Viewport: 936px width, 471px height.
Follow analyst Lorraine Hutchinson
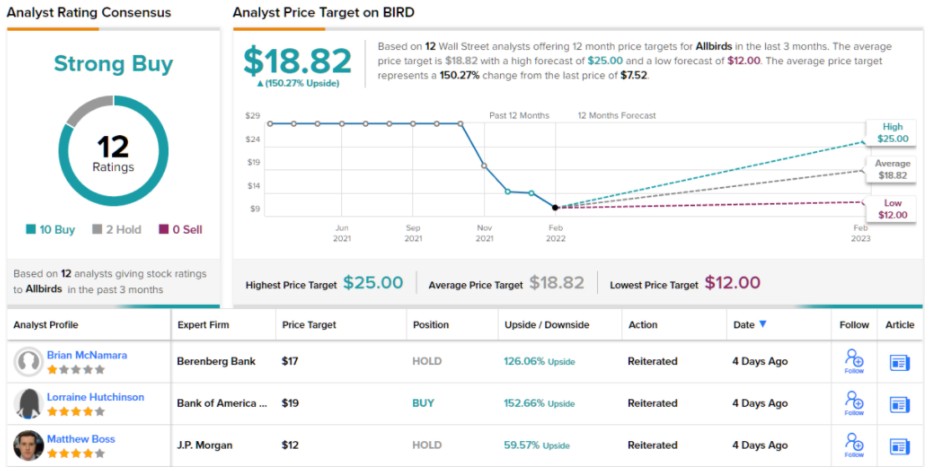tap(853, 403)
